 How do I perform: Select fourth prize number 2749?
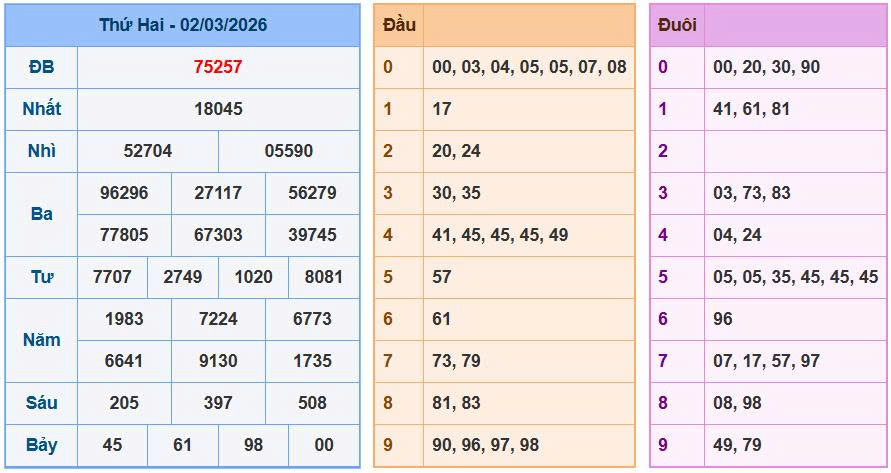[183, 277]
